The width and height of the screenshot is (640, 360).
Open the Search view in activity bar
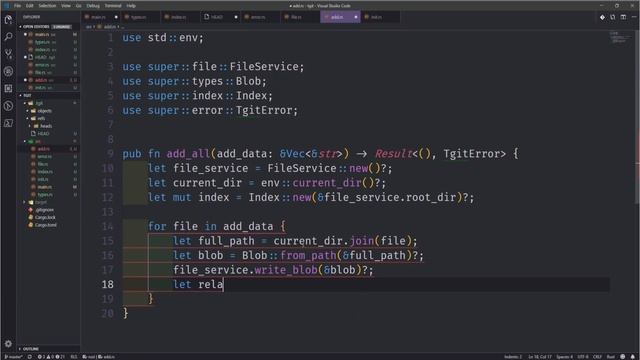(8, 37)
